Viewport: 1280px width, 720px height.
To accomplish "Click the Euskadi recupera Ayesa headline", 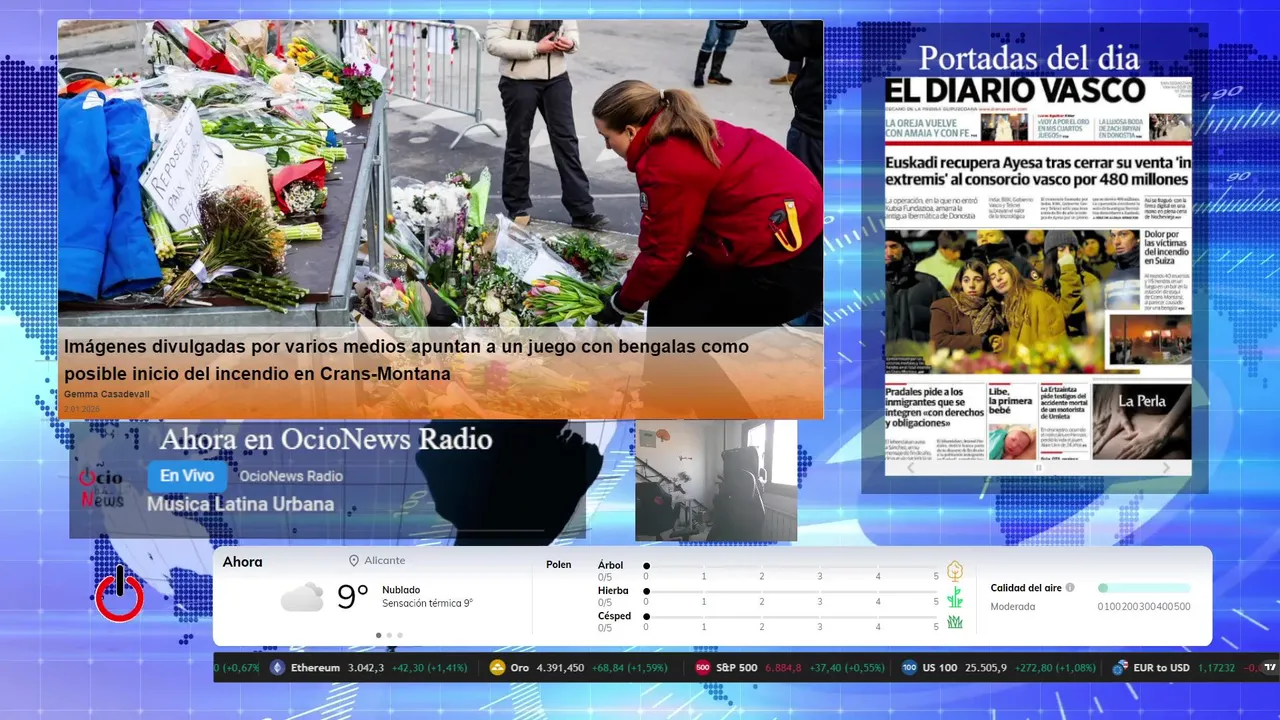I will (1038, 170).
